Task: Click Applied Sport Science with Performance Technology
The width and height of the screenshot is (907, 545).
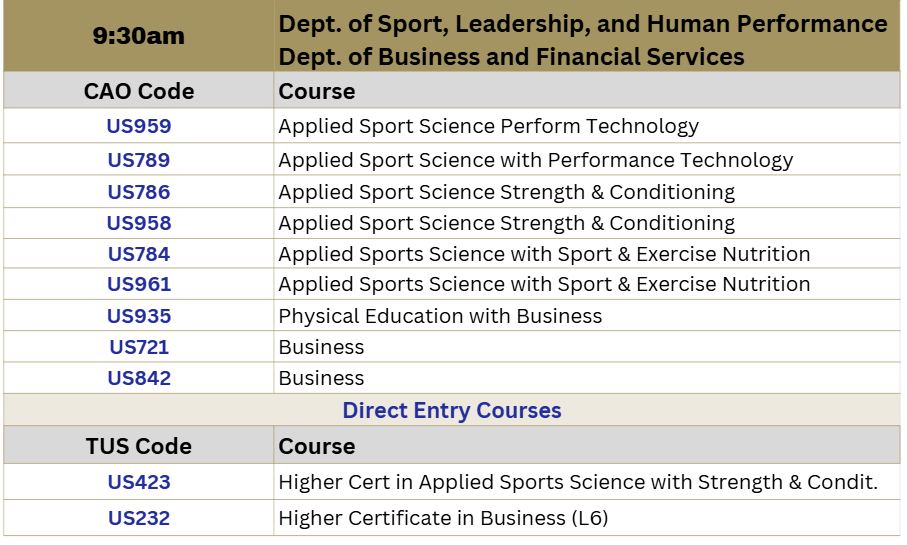Action: pos(536,160)
